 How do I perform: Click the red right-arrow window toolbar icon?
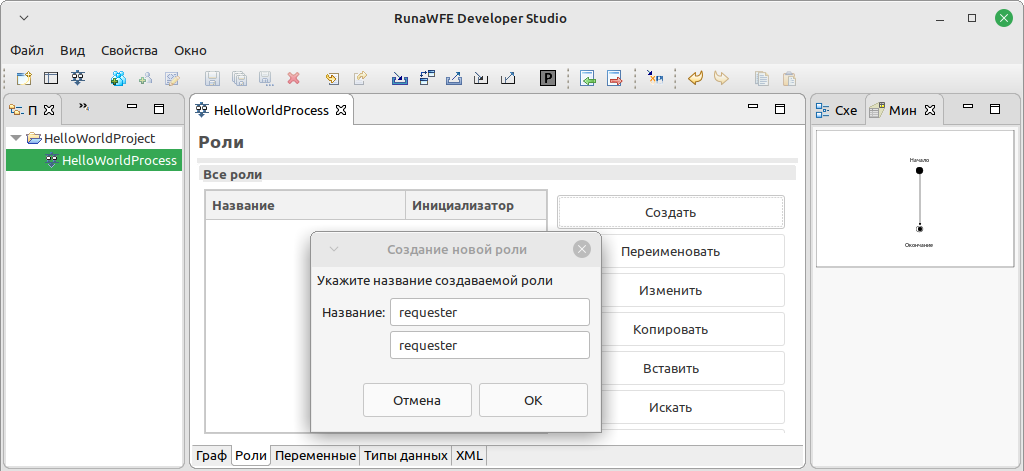pyautogui.click(x=615, y=78)
